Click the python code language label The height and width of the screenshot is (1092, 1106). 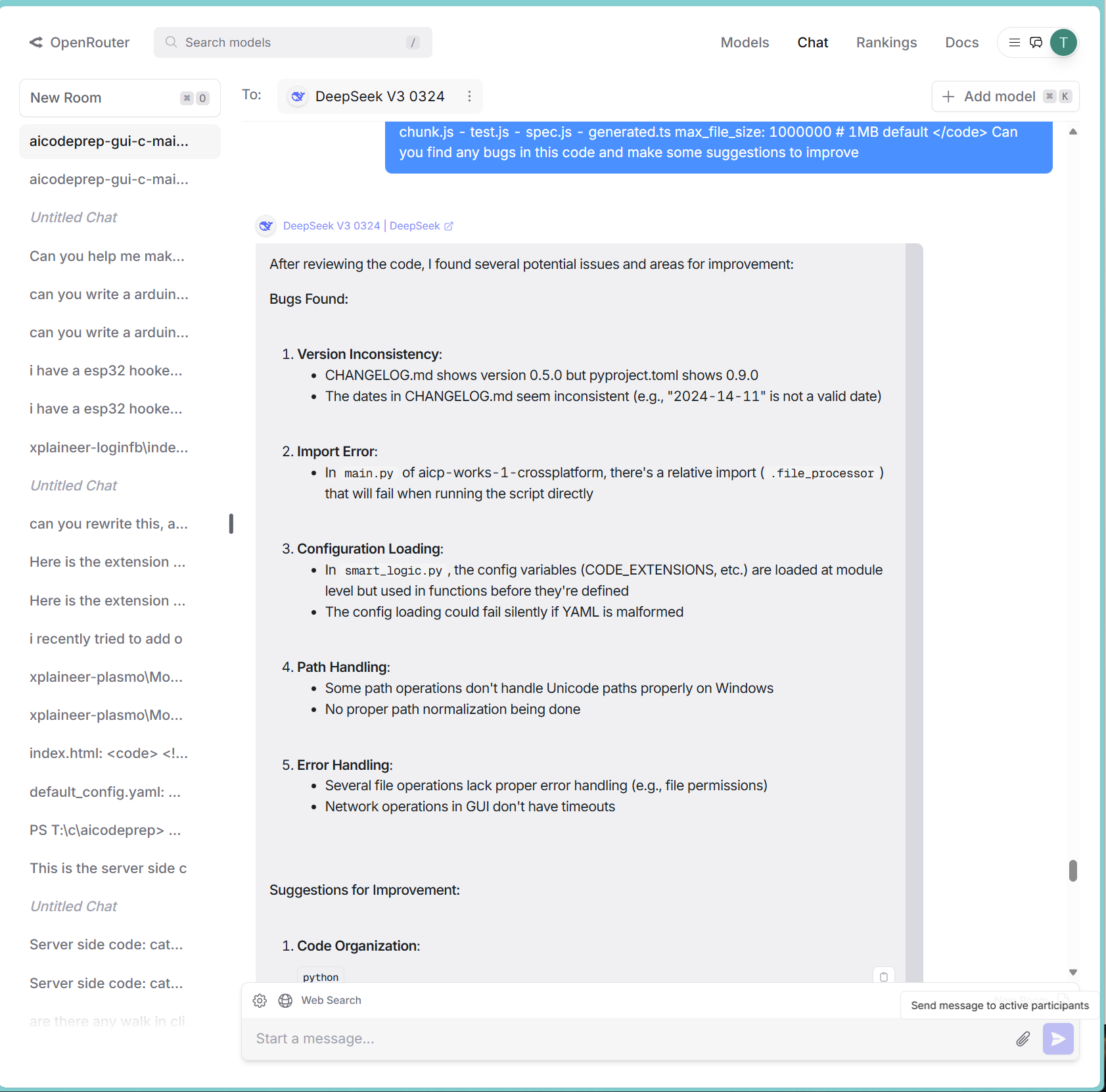[x=321, y=977]
